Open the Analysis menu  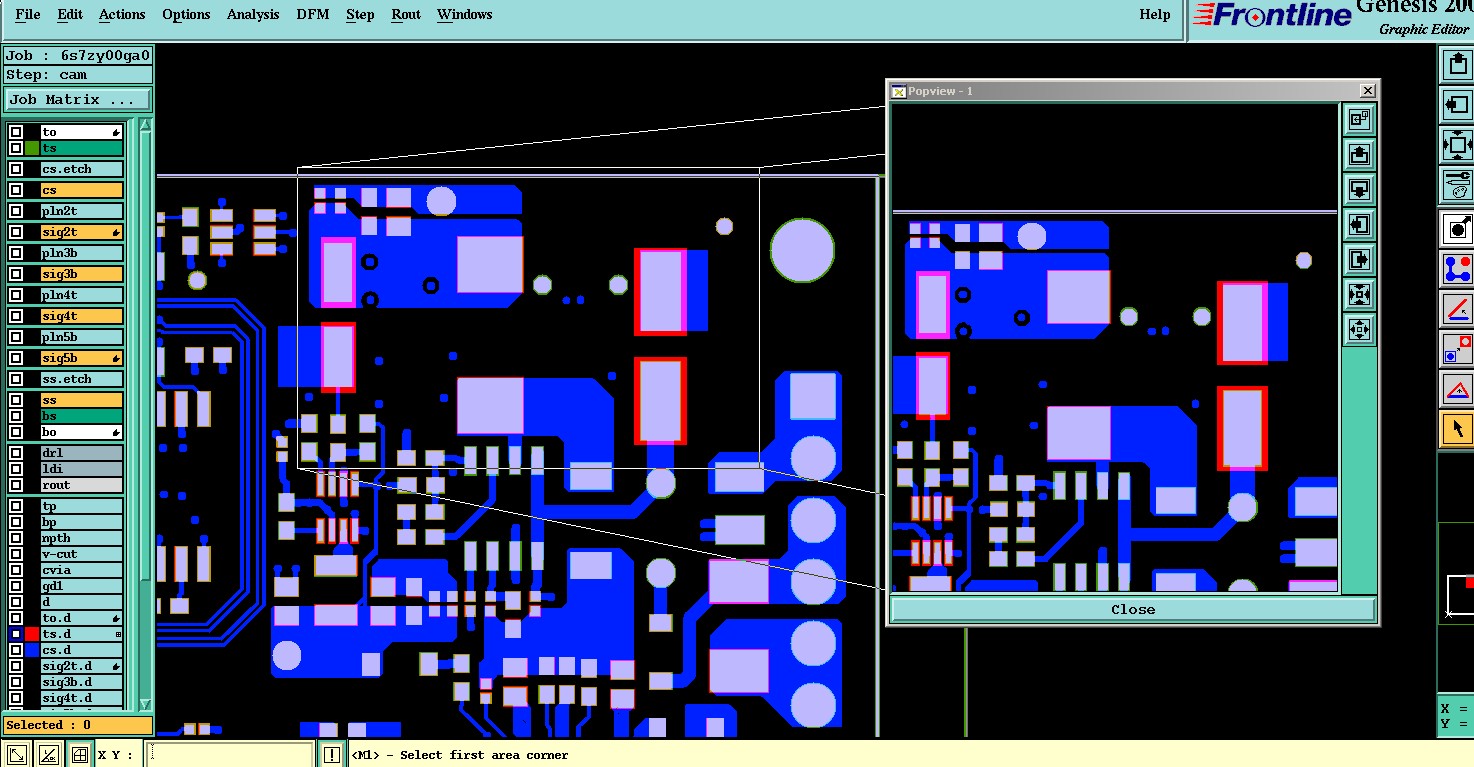[253, 14]
